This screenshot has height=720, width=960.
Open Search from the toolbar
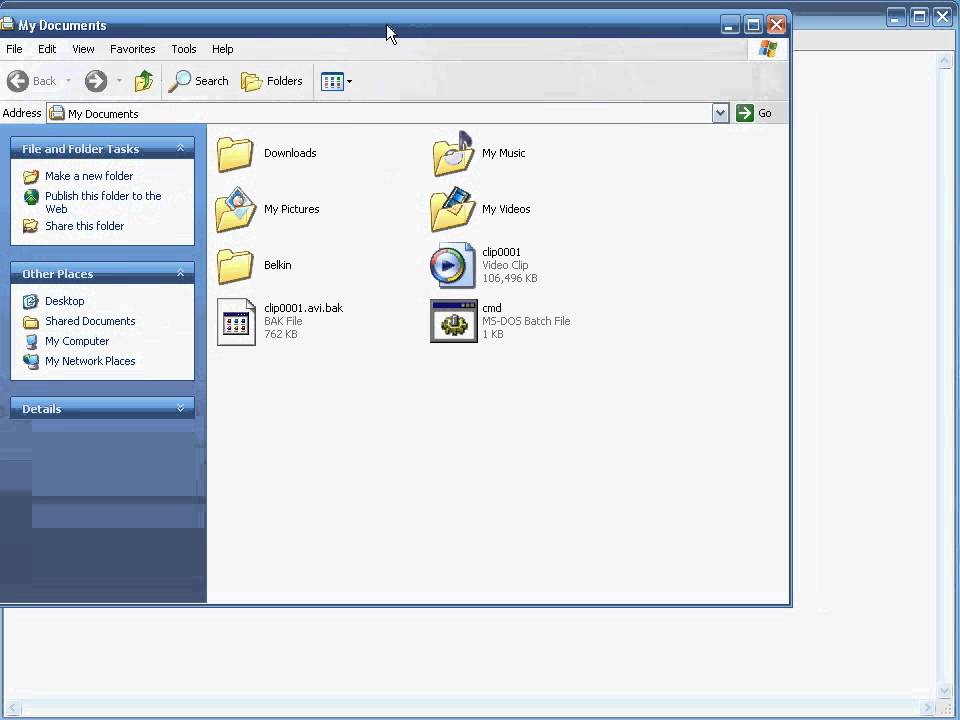pyautogui.click(x=198, y=81)
